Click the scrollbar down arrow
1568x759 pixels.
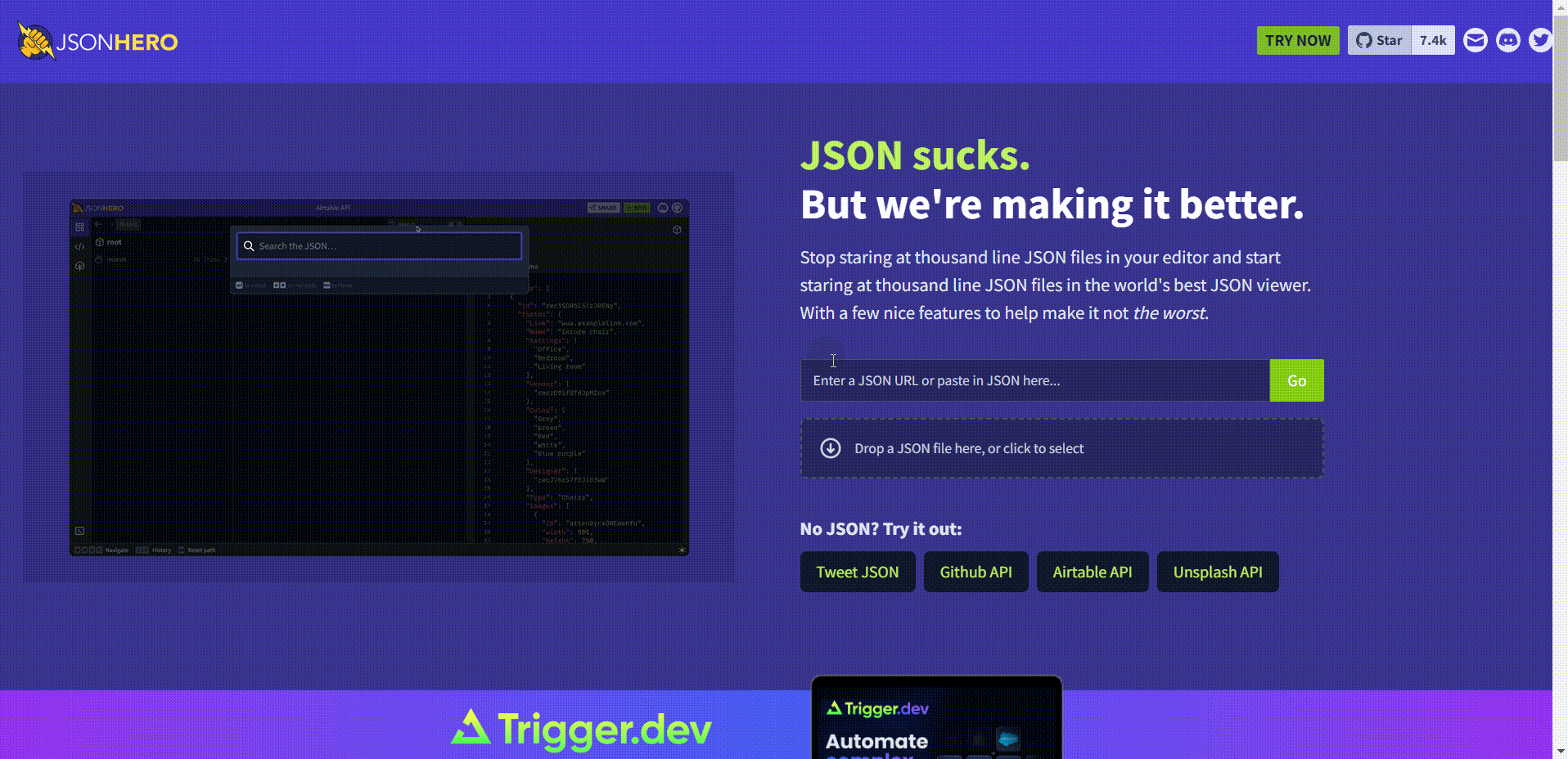(x=1560, y=751)
